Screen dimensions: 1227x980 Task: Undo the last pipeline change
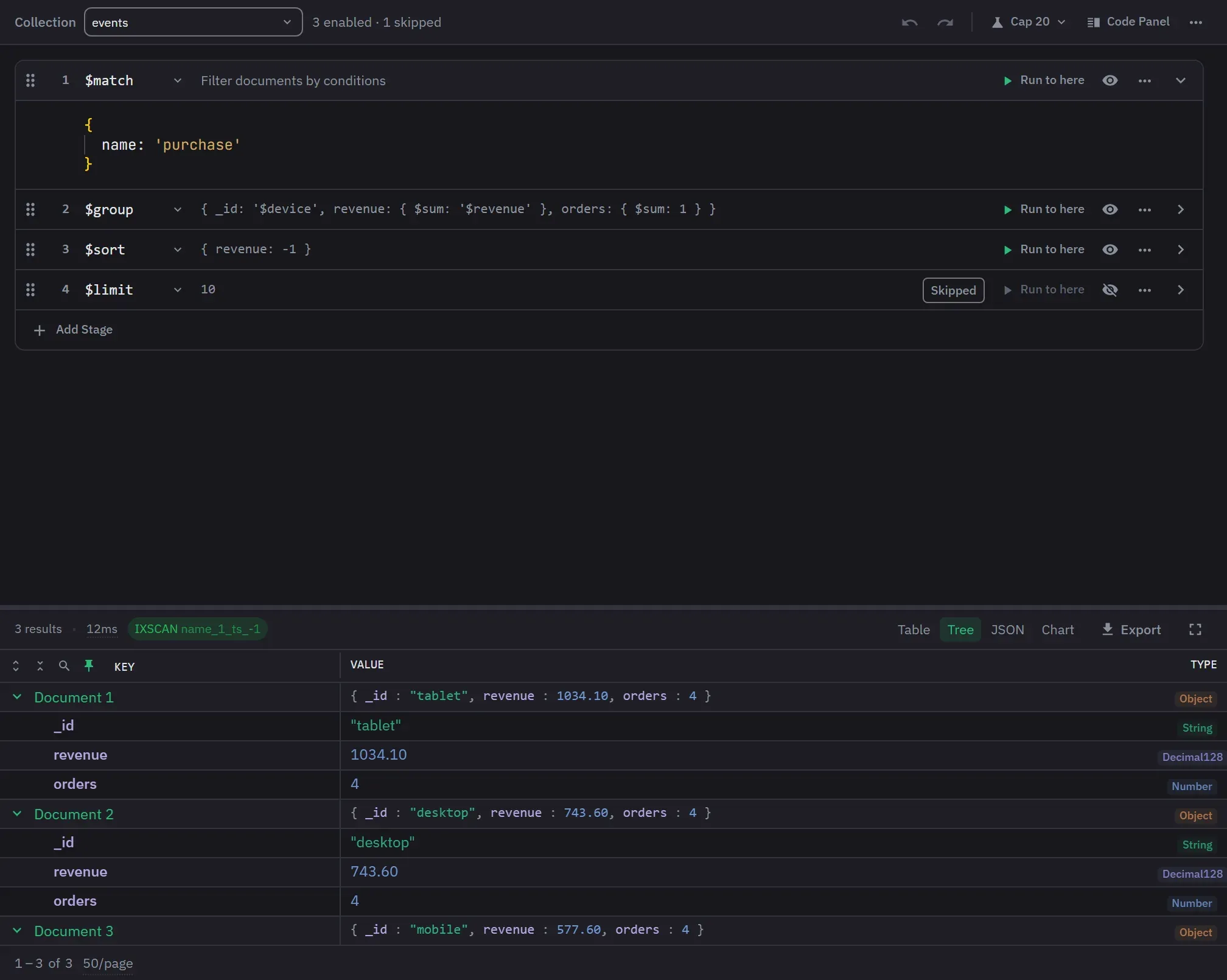[x=909, y=23]
